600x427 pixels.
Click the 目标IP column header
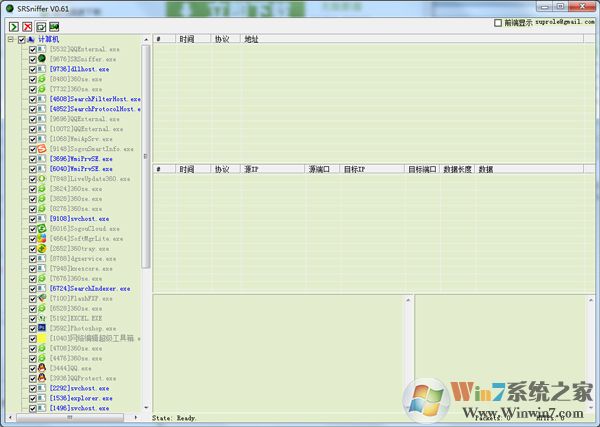click(x=355, y=170)
